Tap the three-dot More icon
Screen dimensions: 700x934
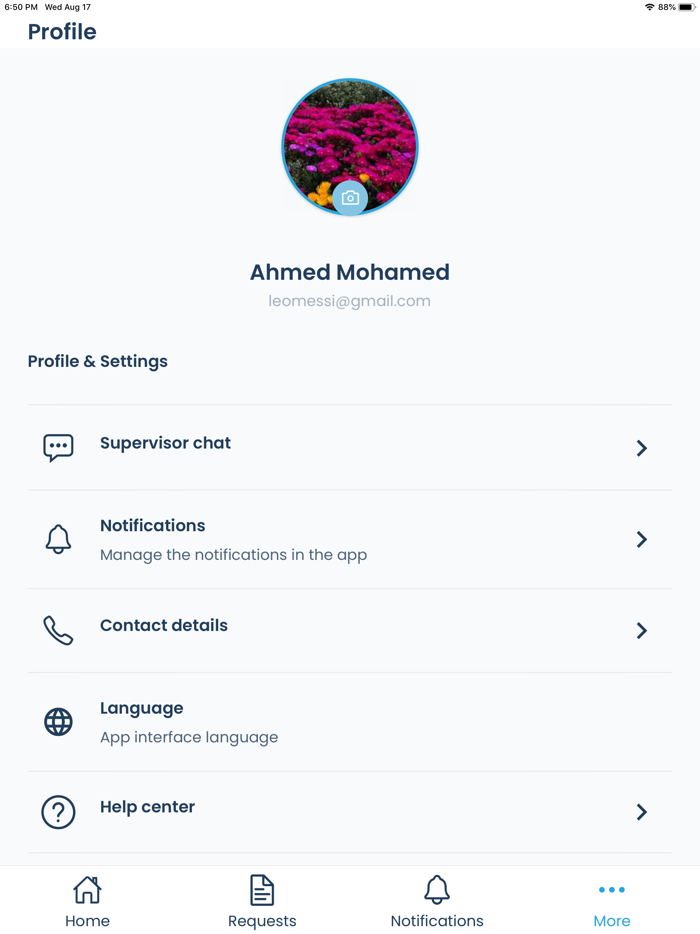[x=611, y=889]
